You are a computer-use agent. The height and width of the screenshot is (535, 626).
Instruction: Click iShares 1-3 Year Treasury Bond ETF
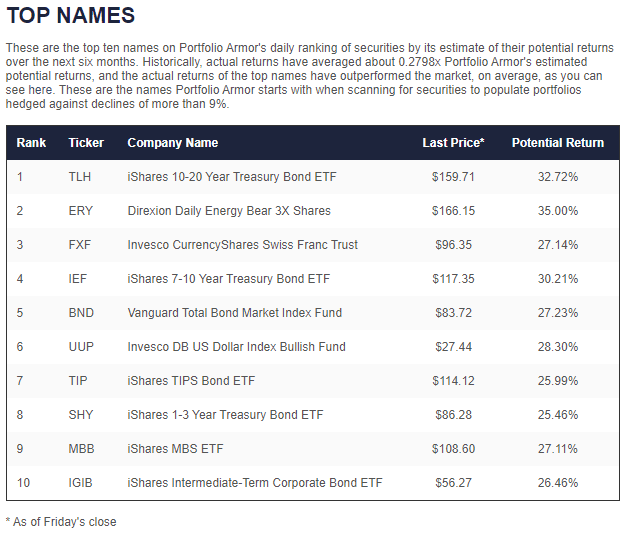click(x=225, y=415)
